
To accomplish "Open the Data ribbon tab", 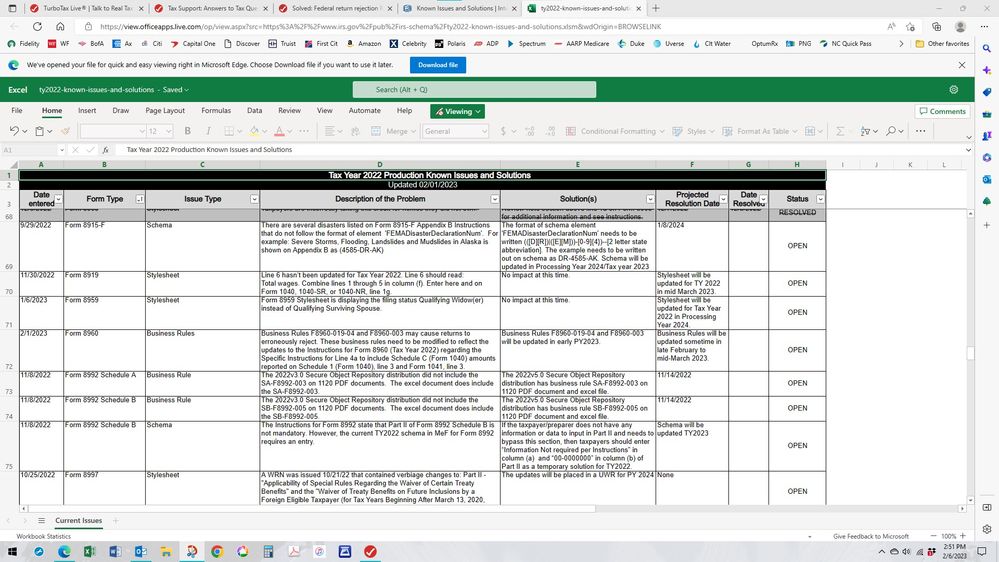I will click(254, 110).
